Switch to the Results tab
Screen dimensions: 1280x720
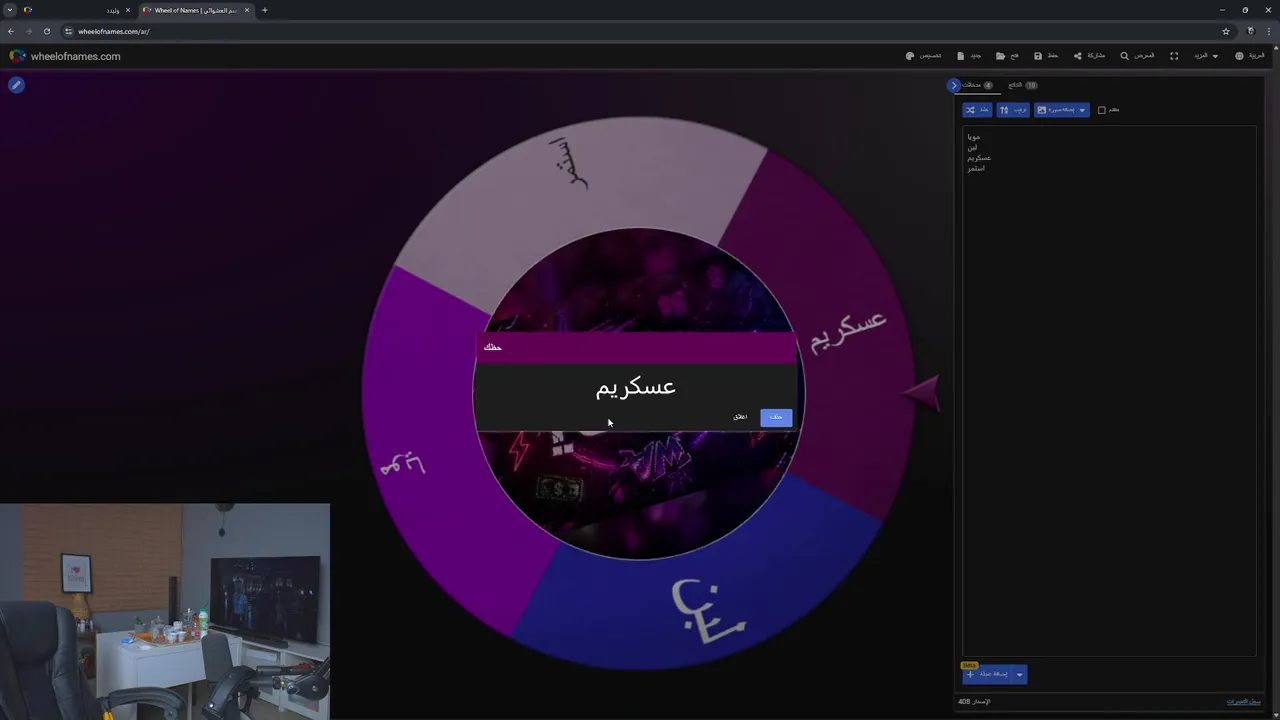coord(1022,85)
